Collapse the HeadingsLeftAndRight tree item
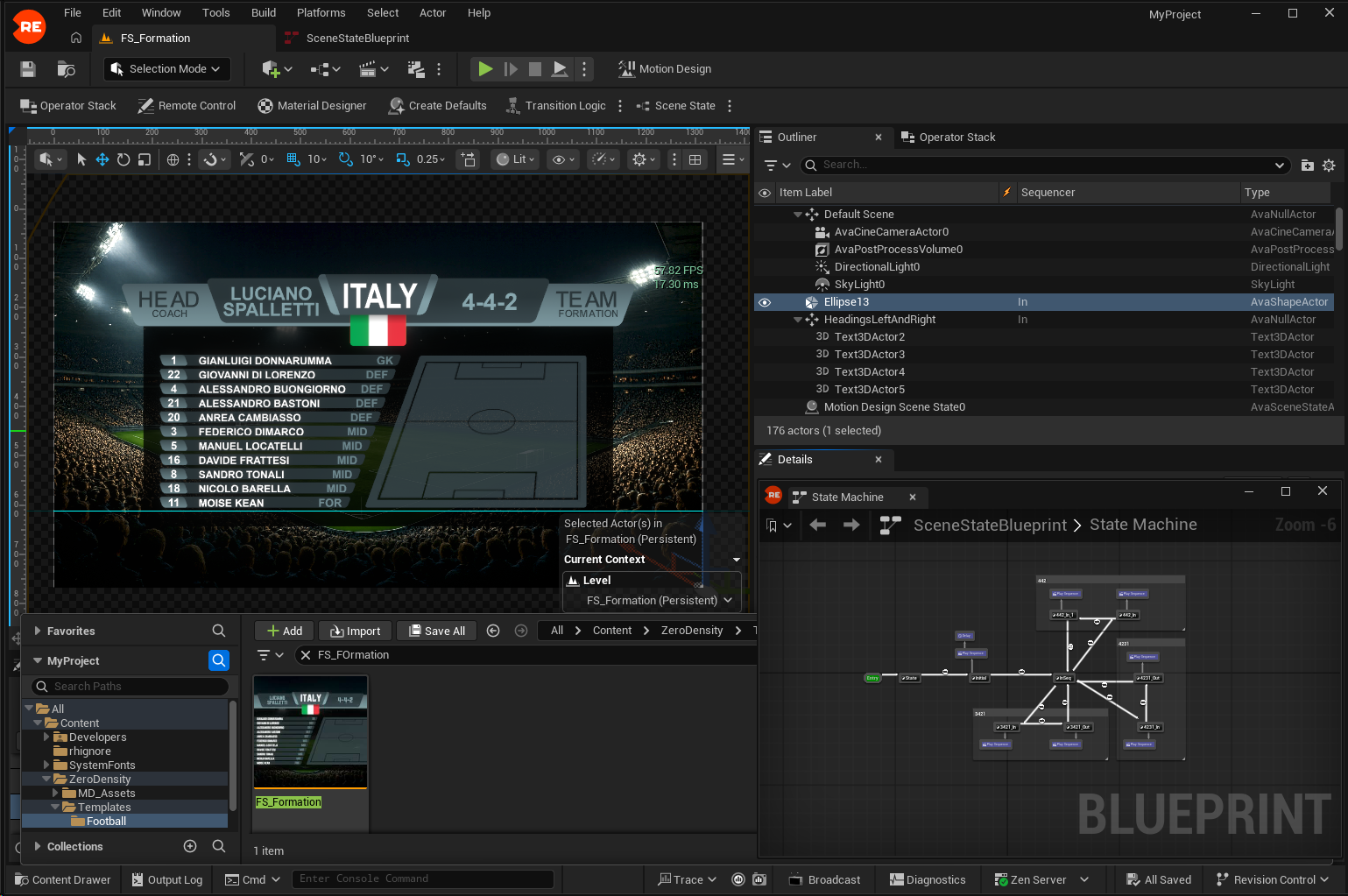The height and width of the screenshot is (896, 1348). 797,320
